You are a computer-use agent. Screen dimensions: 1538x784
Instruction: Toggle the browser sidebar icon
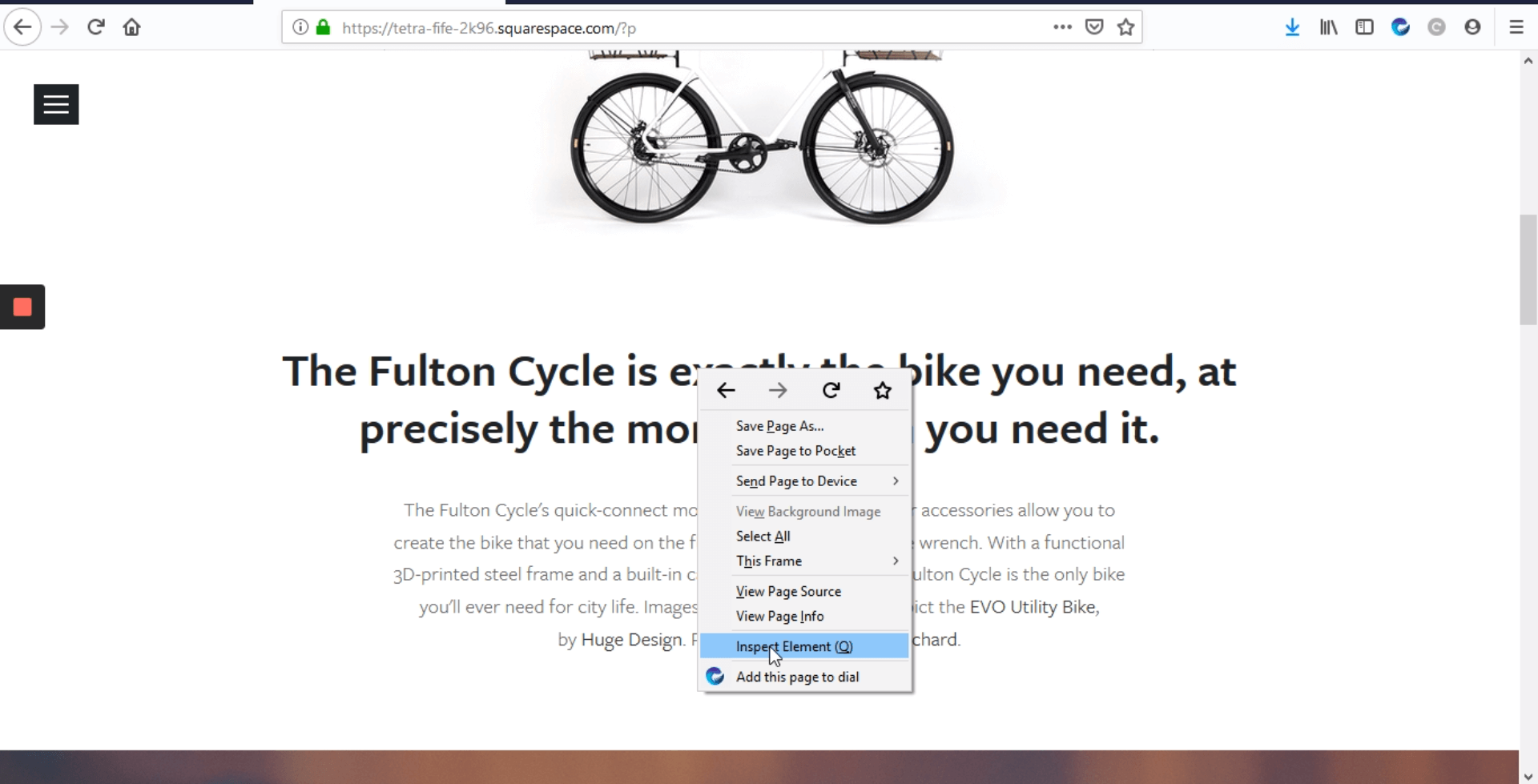1364,26
